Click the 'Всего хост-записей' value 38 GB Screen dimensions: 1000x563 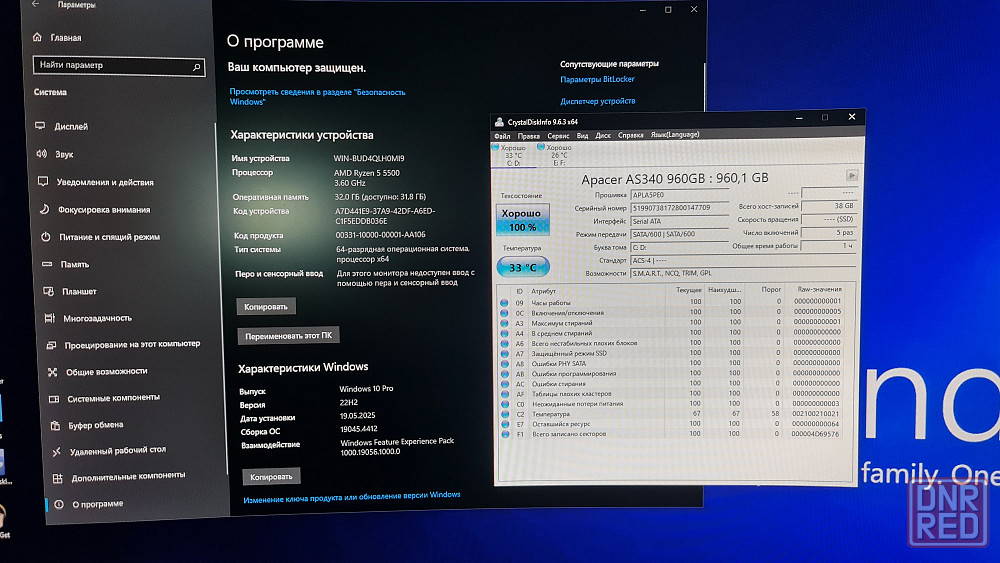(828, 206)
